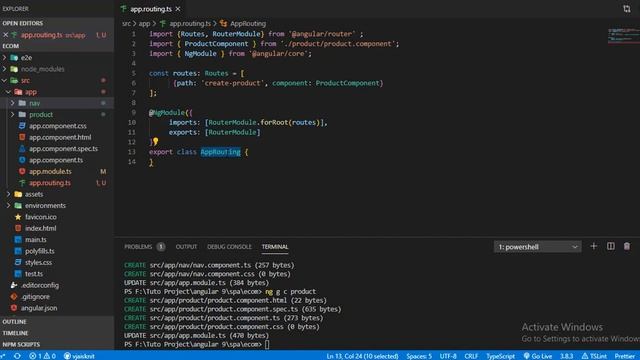Image resolution: width=640 pixels, height=360 pixels.
Task: Expand the product folder
Action: pos(13,115)
